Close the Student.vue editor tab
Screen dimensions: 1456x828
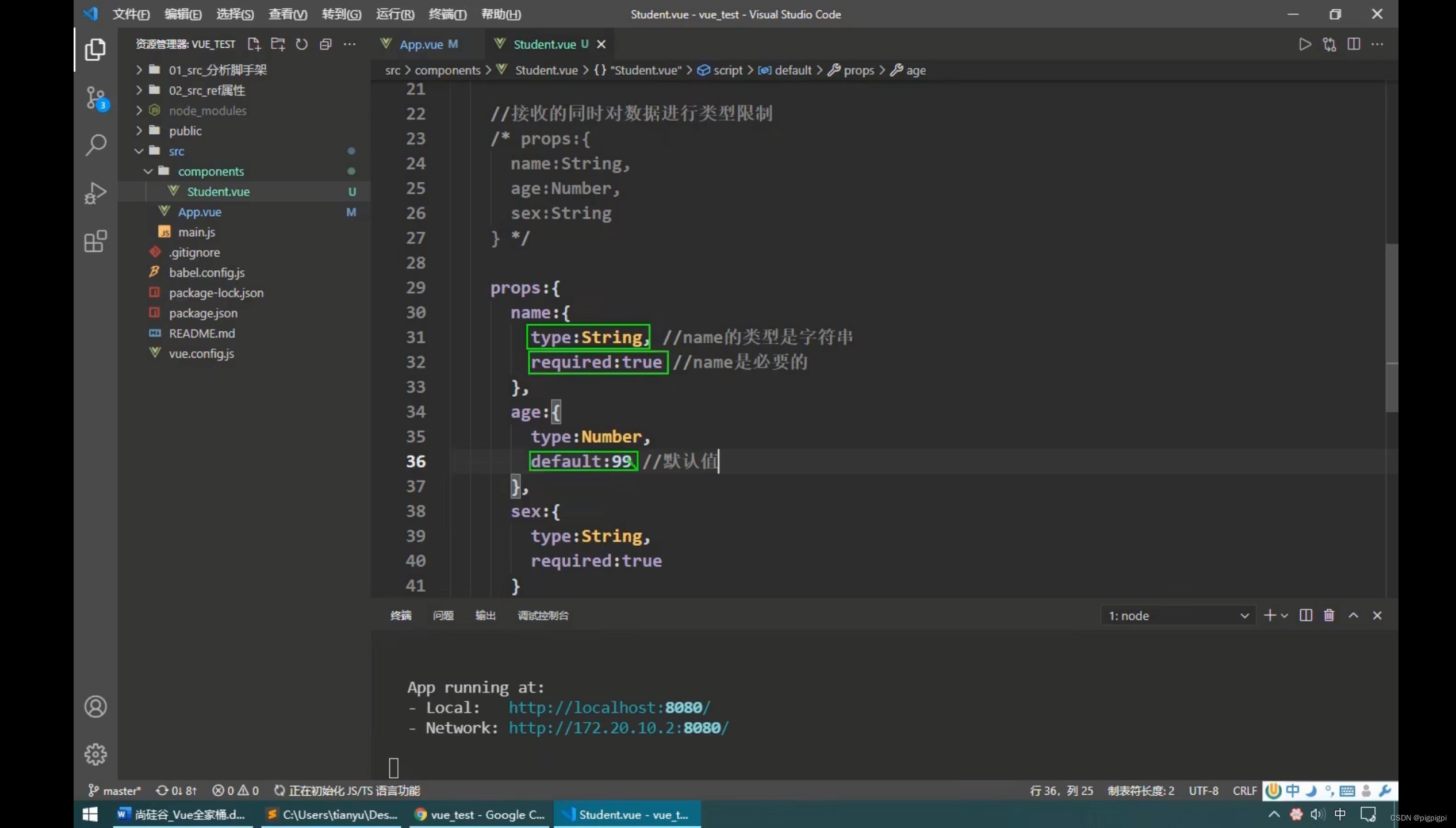pyautogui.click(x=601, y=44)
